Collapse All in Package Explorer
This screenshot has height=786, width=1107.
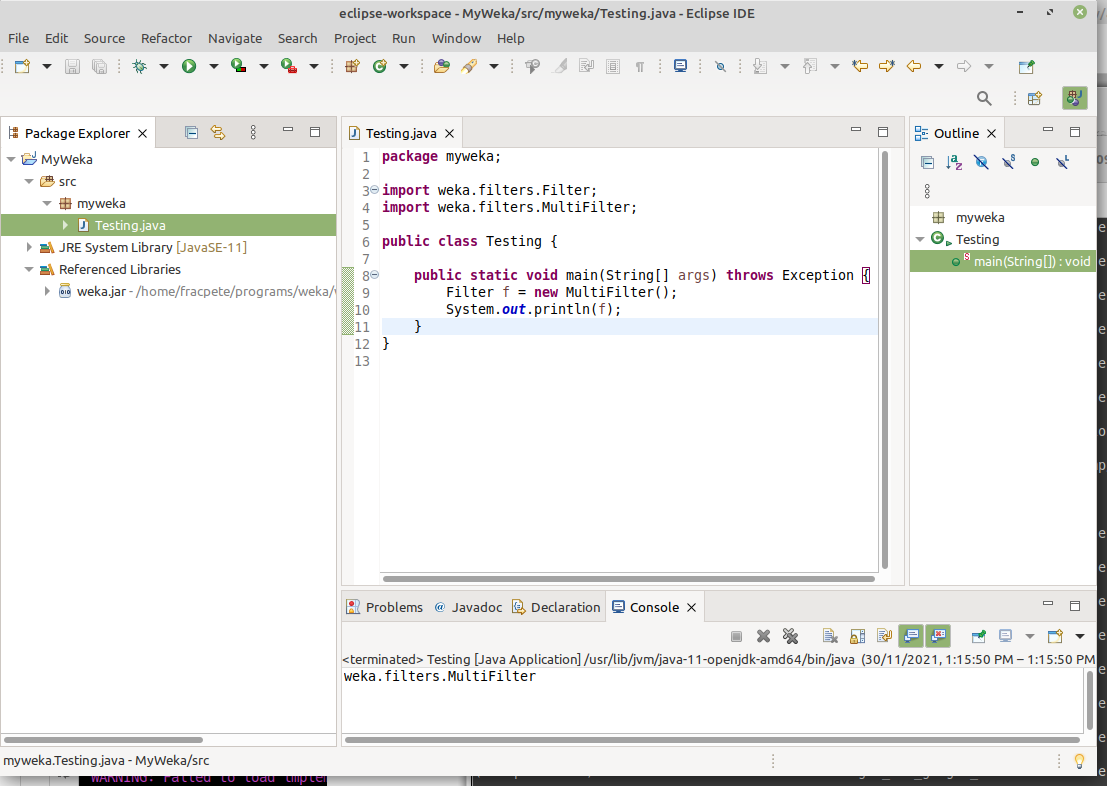(x=191, y=132)
